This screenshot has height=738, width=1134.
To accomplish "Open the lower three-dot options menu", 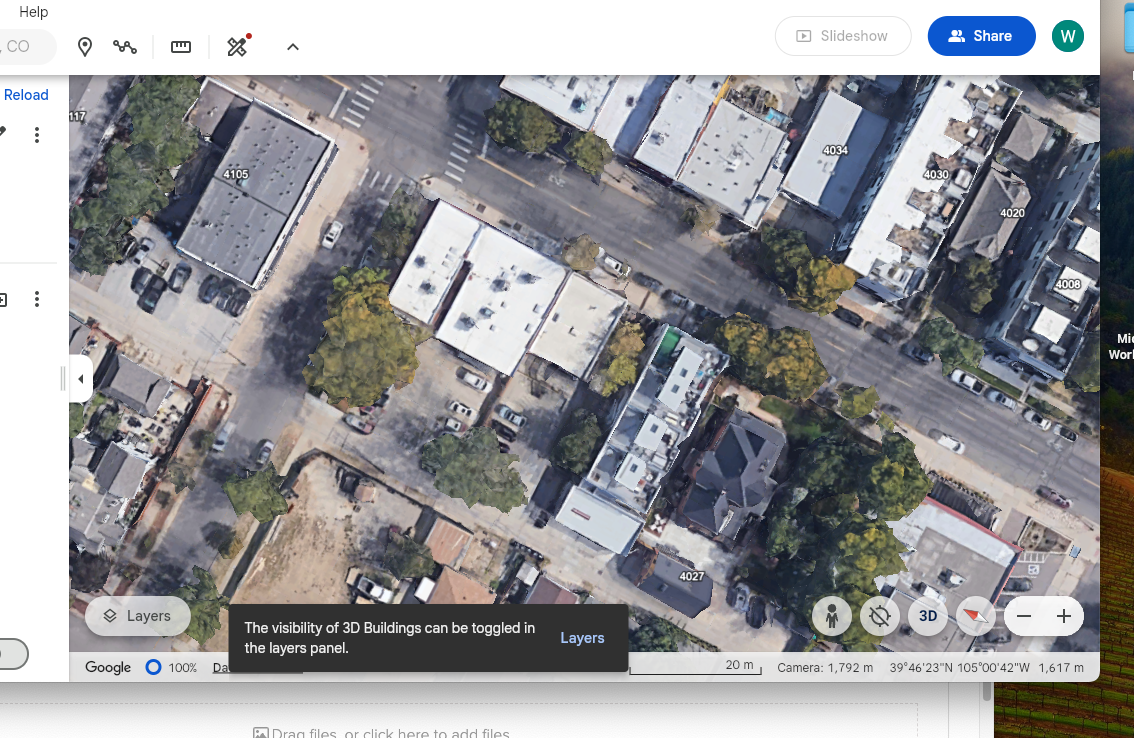I will pyautogui.click(x=37, y=299).
